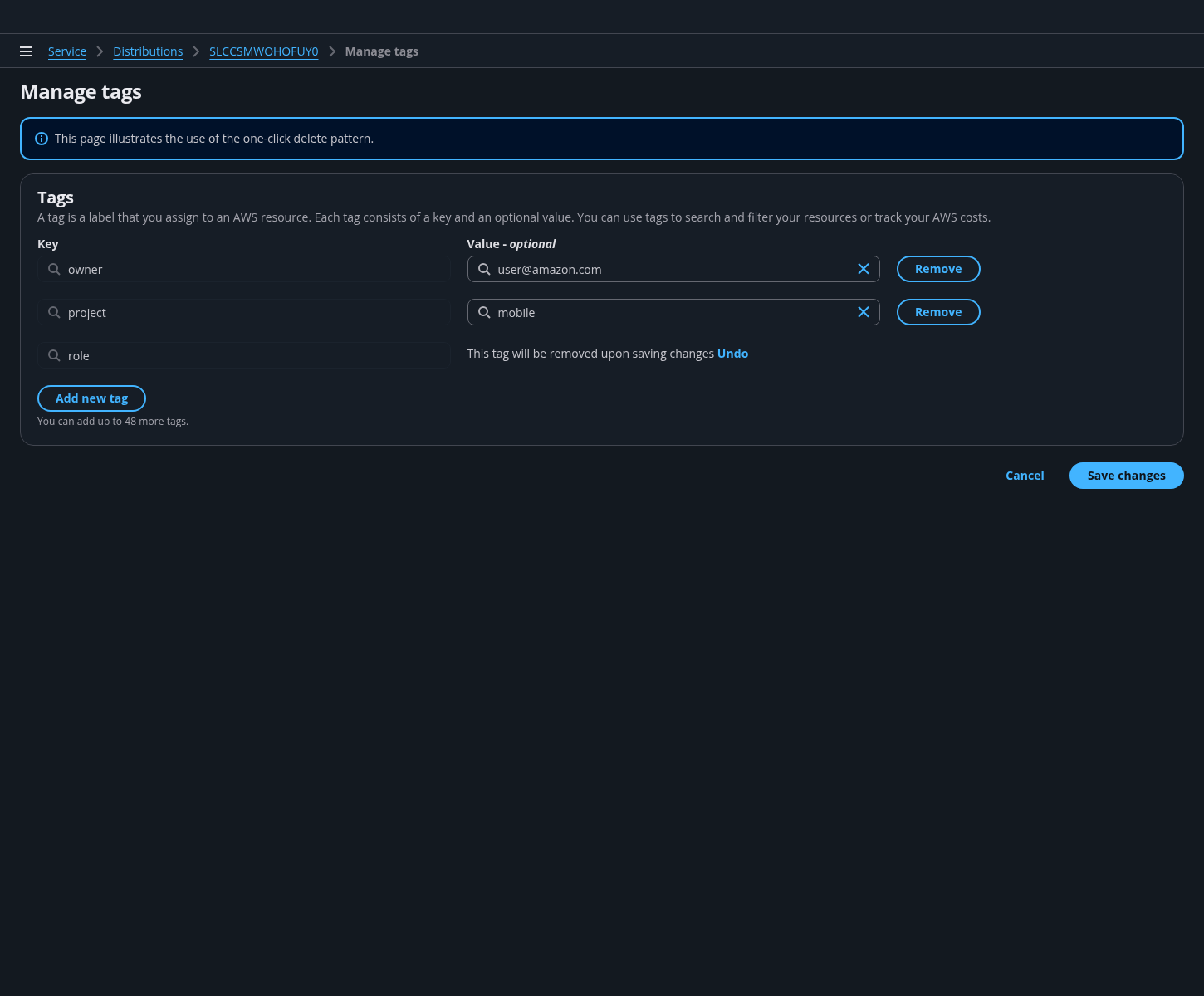Image resolution: width=1204 pixels, height=996 pixels.
Task: Navigate to Distributions breadcrumb
Action: (148, 51)
